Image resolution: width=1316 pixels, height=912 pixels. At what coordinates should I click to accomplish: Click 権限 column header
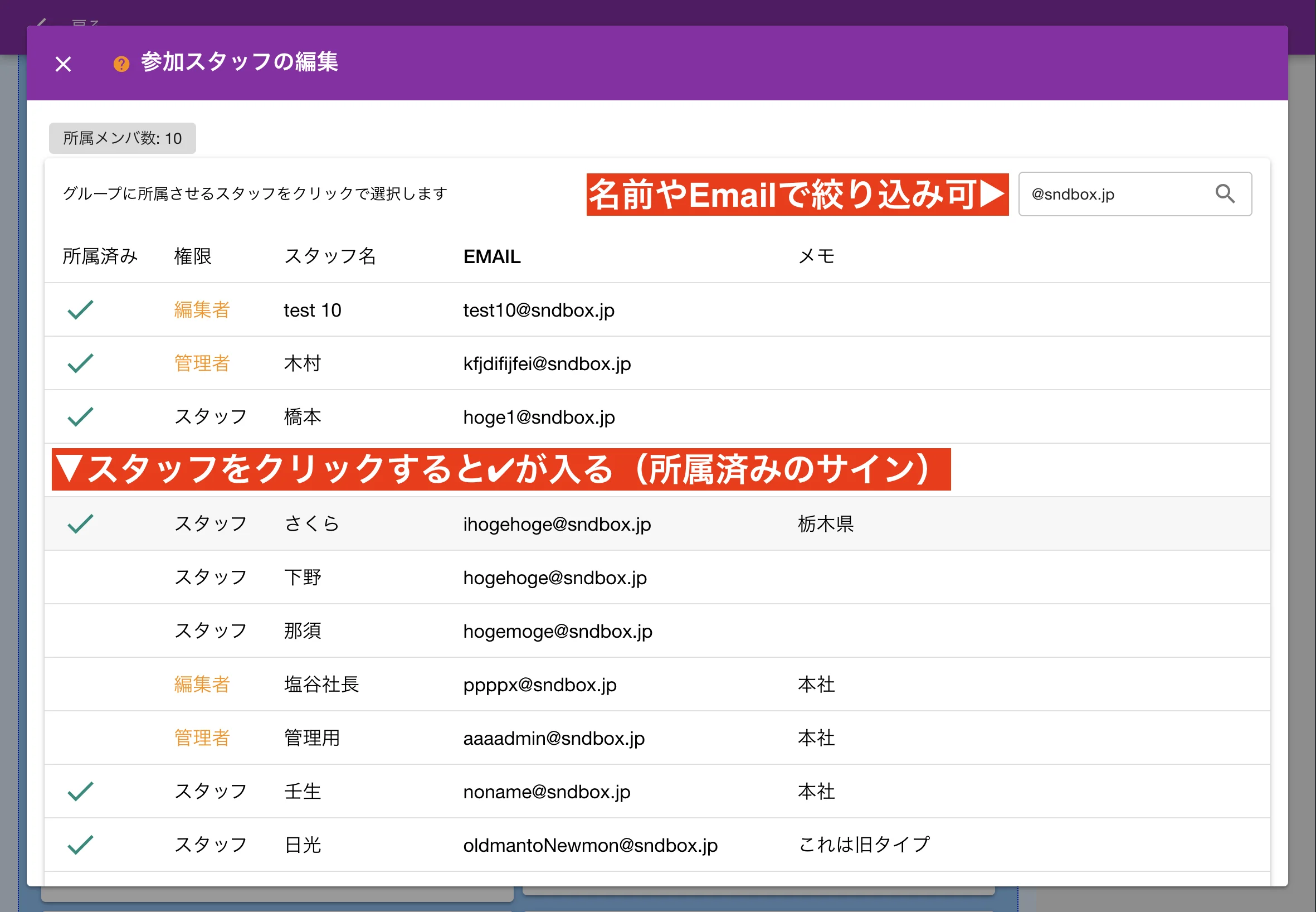pyautogui.click(x=192, y=256)
